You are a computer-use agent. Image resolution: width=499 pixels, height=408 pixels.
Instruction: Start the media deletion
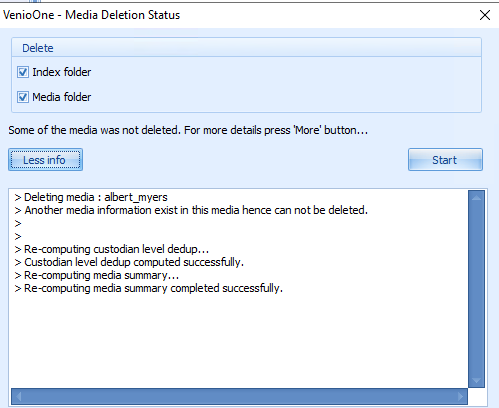pos(445,160)
